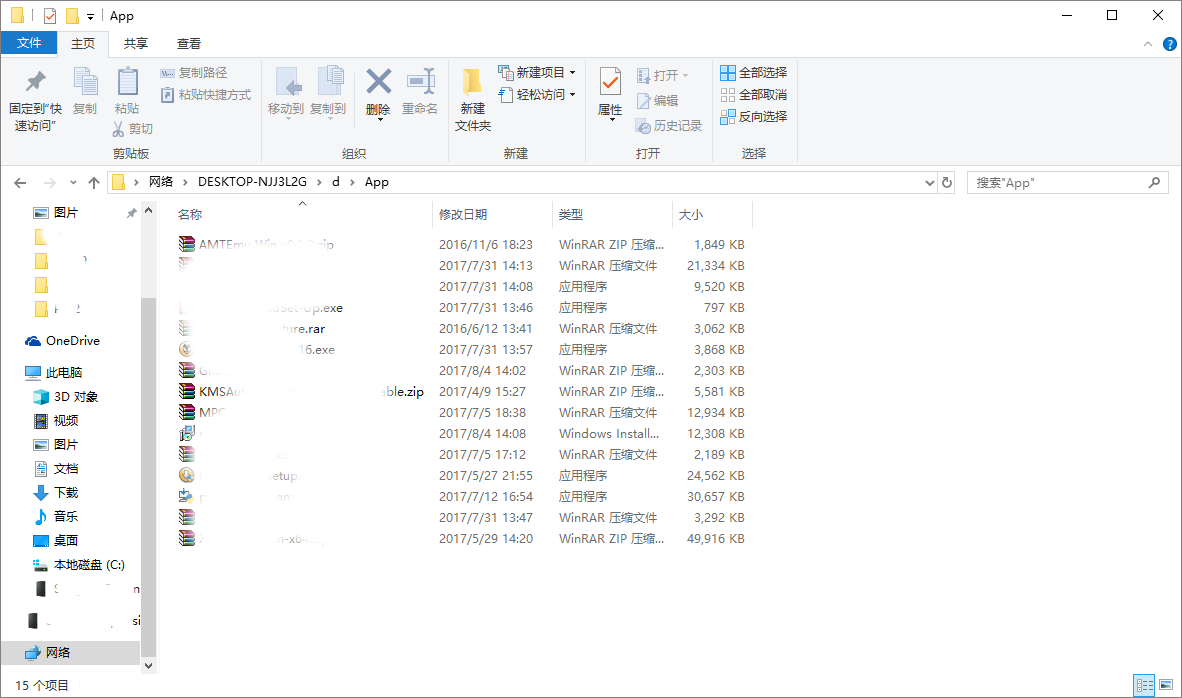Click the Cut (剪切) scissors icon
Screen dimensions: 1182x698
[118, 129]
